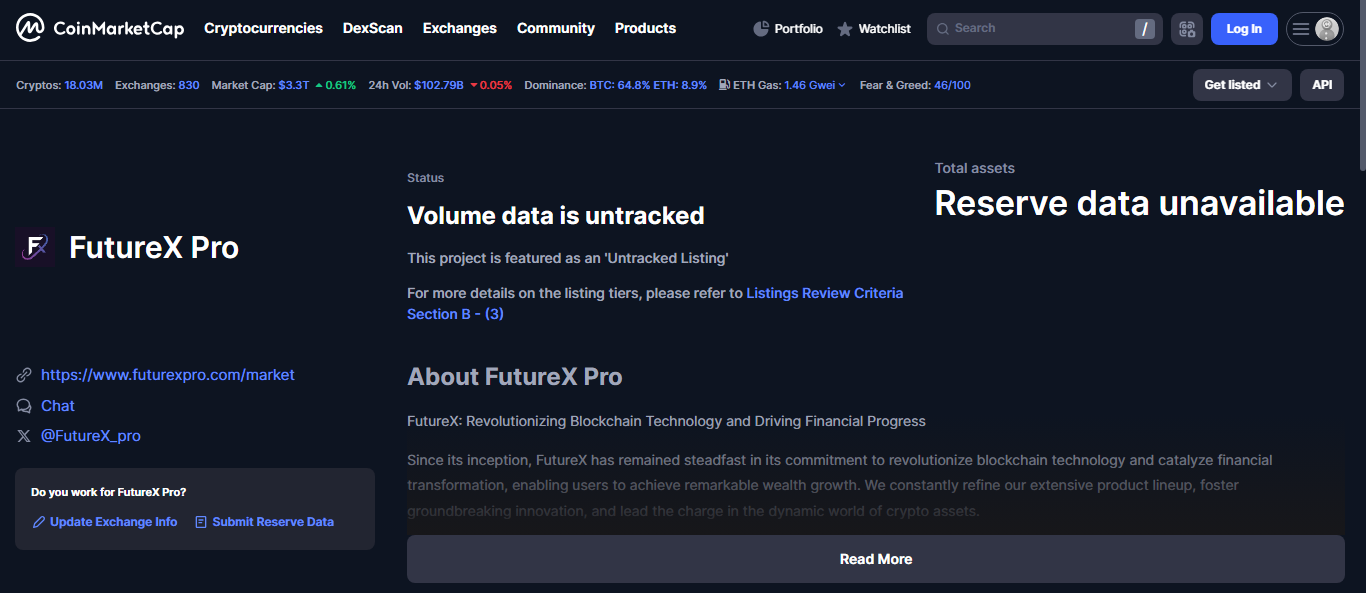Click the Fear & Greed 46/100 value
This screenshot has width=1366, height=593.
tap(952, 85)
